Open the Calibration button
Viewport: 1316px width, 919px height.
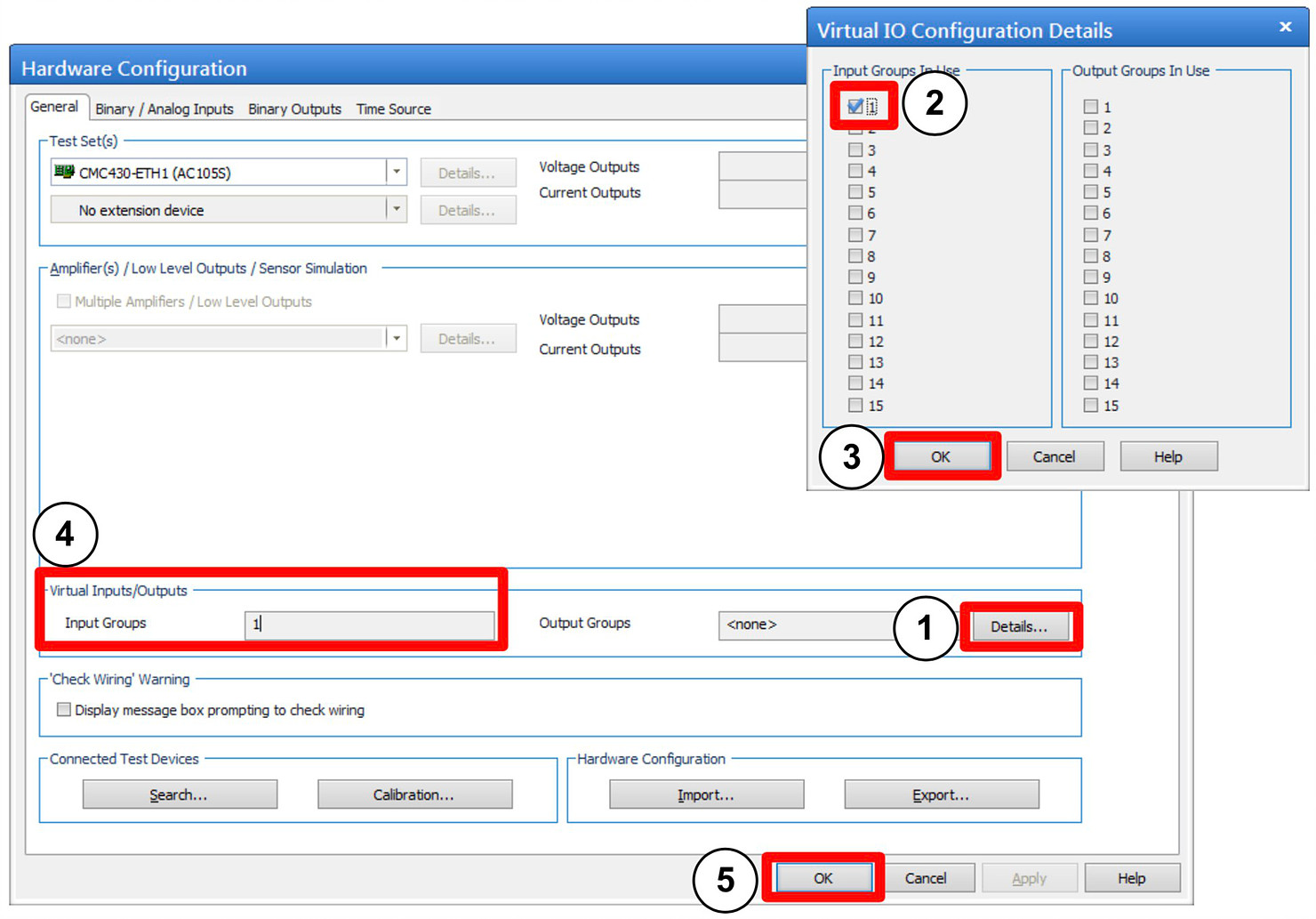tap(414, 794)
